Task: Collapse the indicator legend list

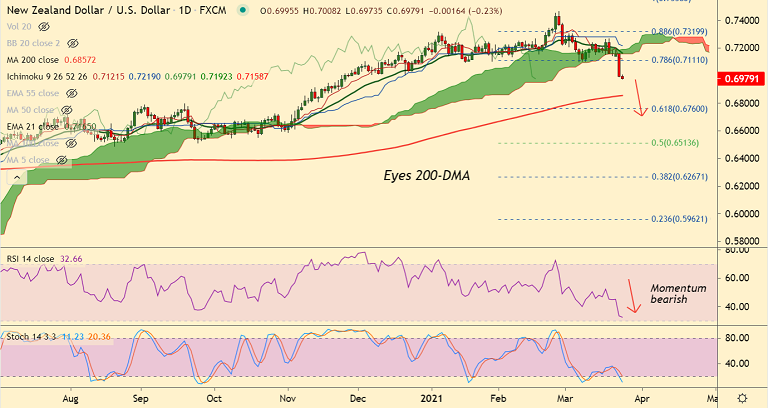Action: [17, 177]
